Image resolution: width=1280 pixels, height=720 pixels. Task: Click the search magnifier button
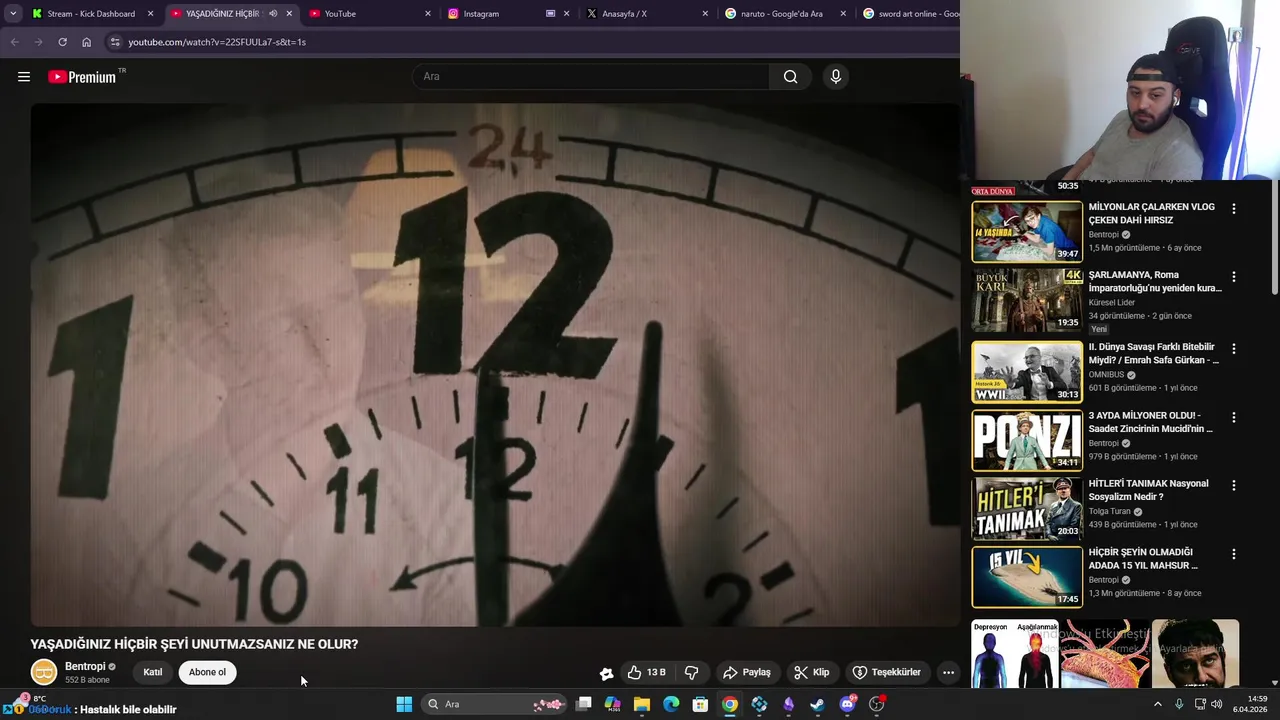click(791, 77)
